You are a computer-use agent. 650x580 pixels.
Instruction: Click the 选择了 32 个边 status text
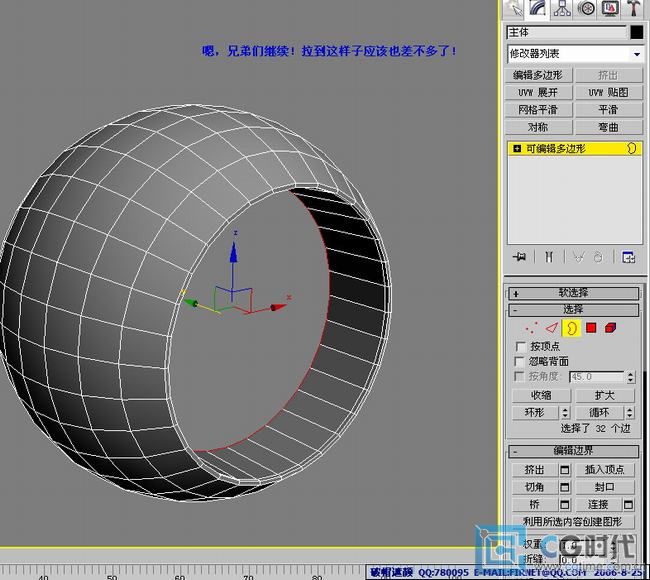[595, 428]
